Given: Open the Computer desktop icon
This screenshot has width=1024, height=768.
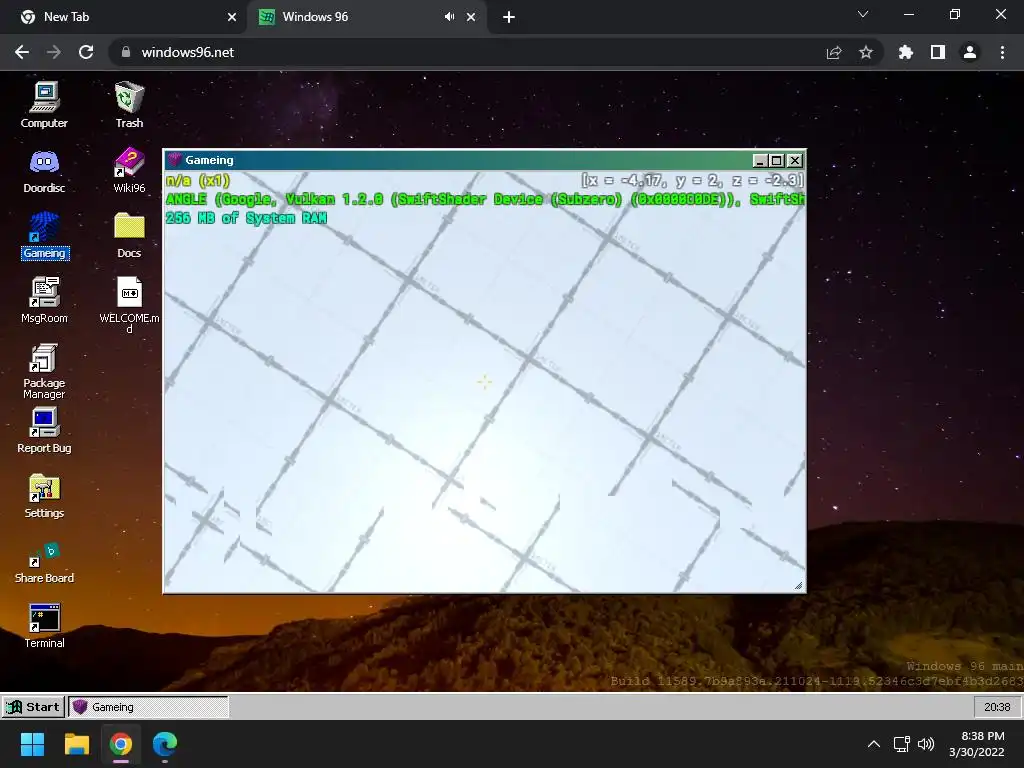Looking at the screenshot, I should (44, 104).
